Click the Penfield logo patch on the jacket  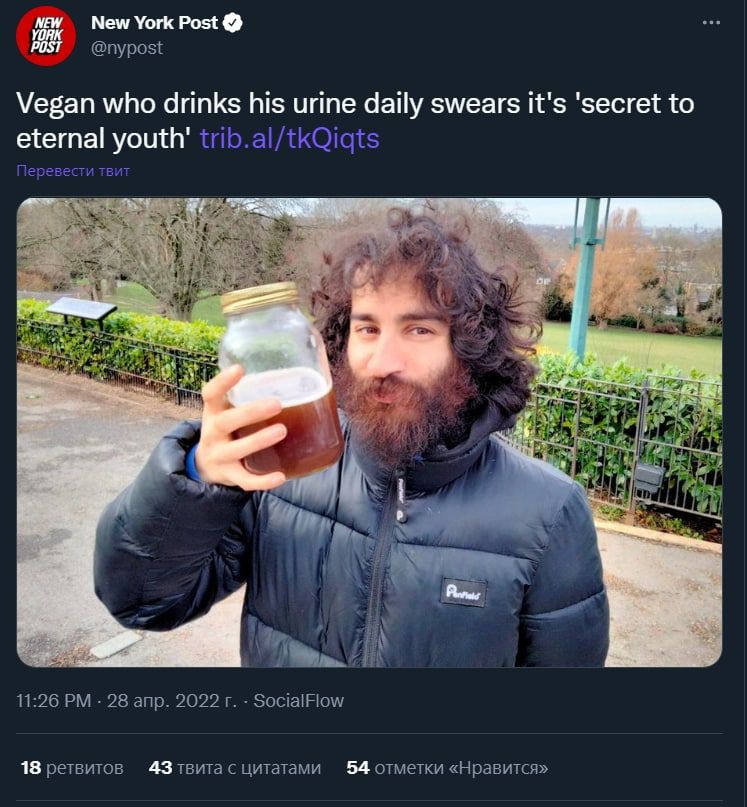click(463, 592)
